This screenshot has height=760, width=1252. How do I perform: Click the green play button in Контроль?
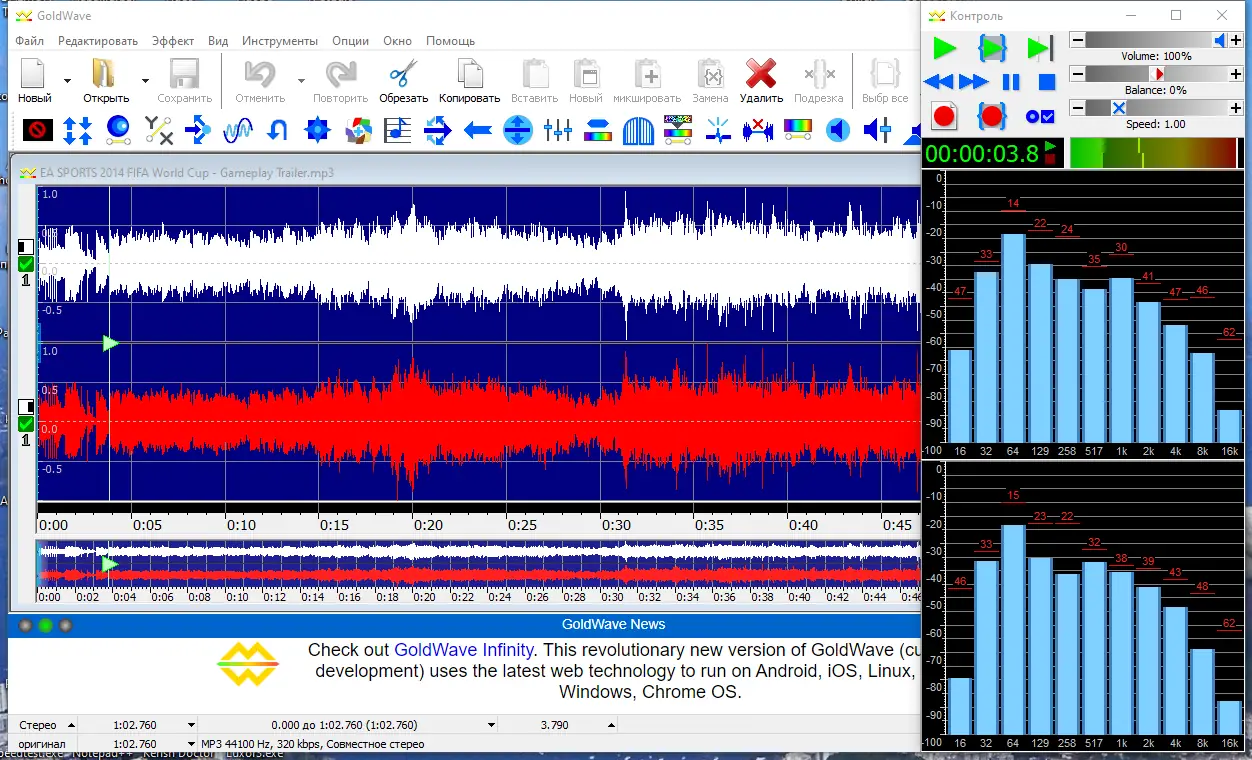(x=944, y=48)
